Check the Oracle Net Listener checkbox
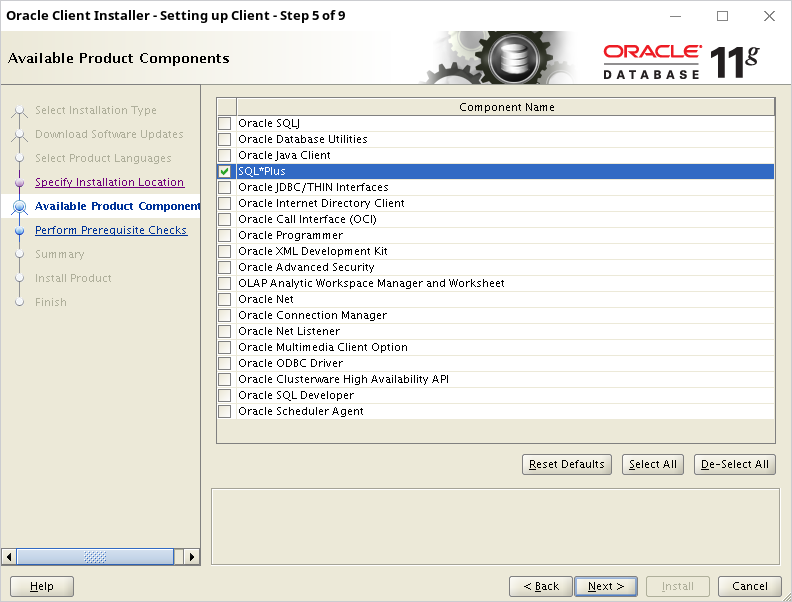792x602 pixels. (x=224, y=331)
